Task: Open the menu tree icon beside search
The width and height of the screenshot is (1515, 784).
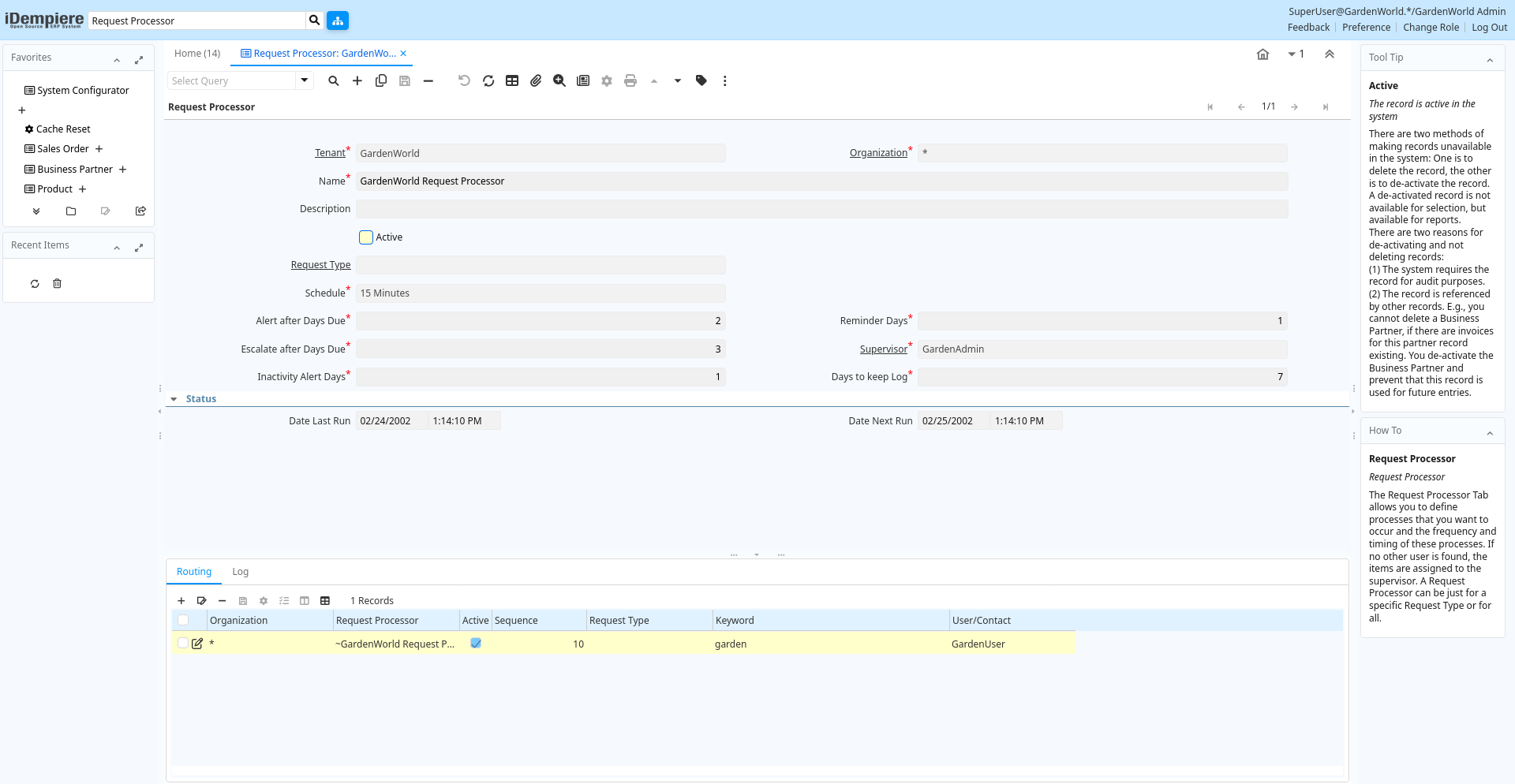Action: coord(338,21)
